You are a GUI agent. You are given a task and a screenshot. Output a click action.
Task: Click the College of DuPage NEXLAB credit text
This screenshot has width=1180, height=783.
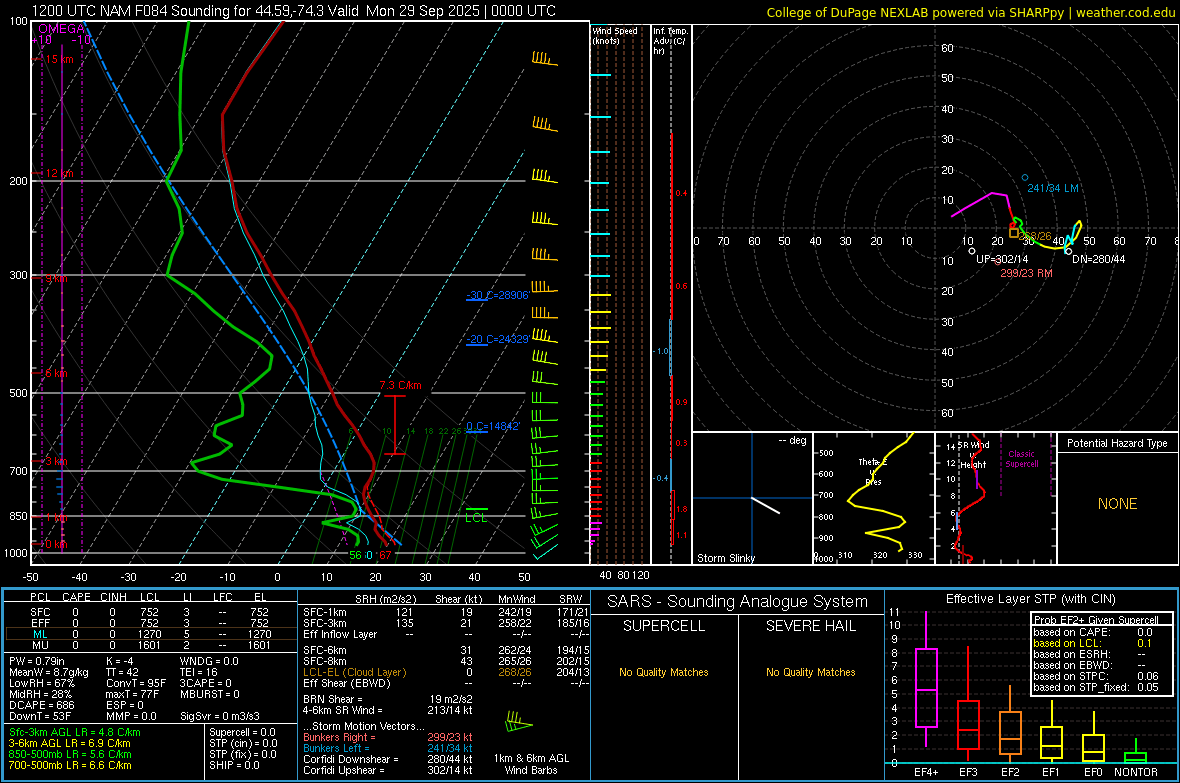[970, 12]
